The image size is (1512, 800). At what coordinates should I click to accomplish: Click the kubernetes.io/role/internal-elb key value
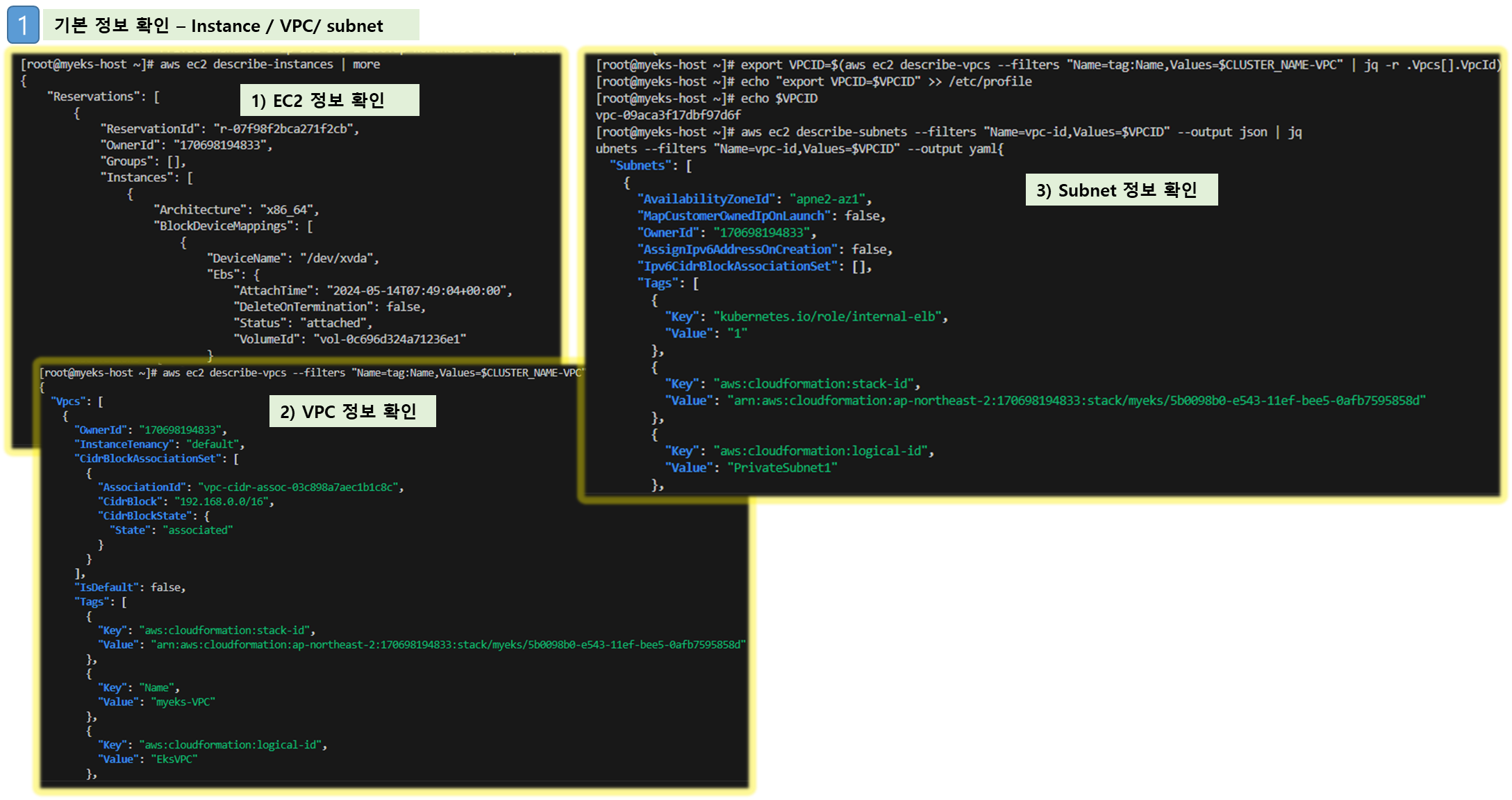pos(830,317)
